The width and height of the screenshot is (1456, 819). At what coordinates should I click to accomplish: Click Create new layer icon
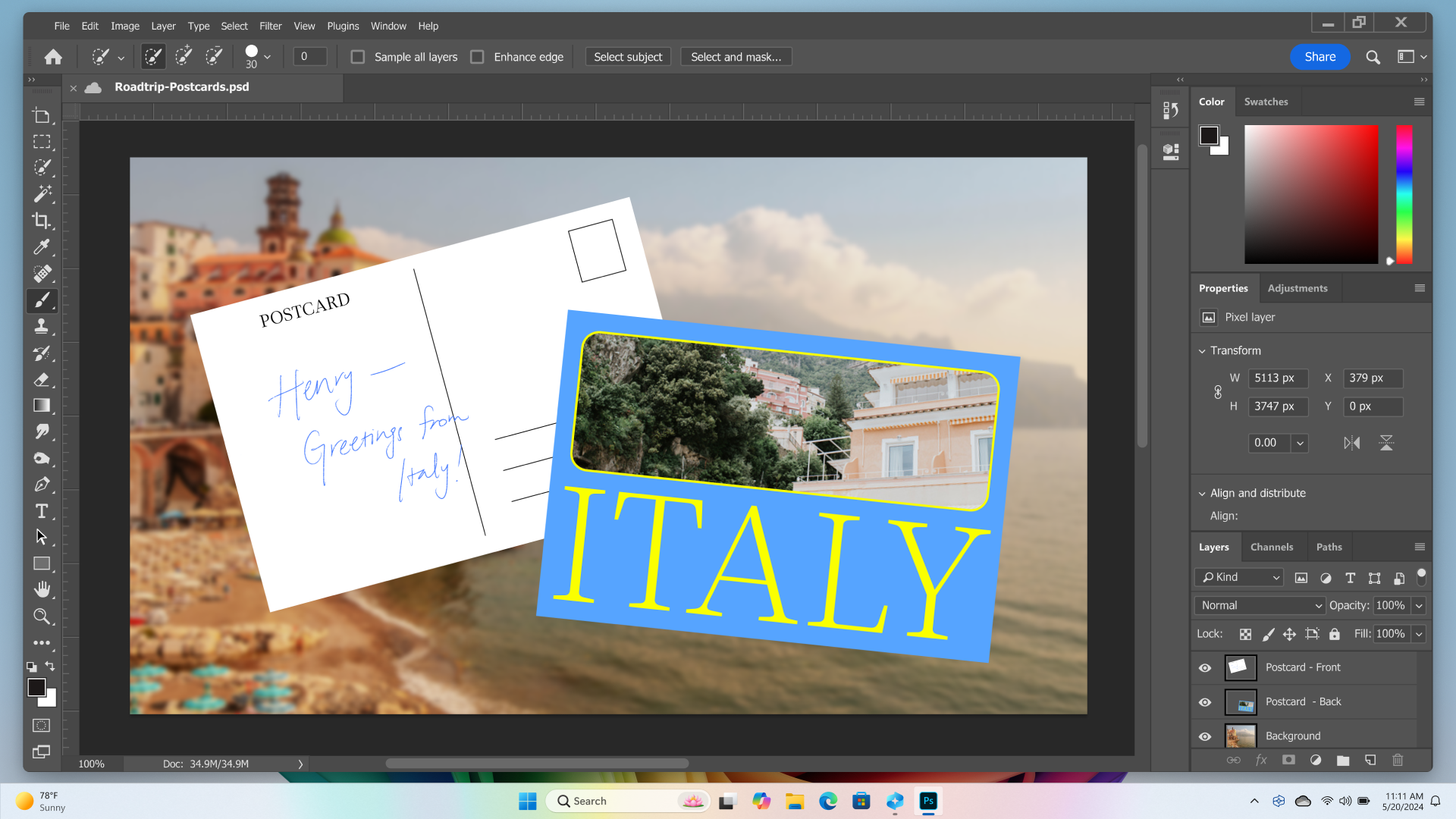coord(1370,760)
